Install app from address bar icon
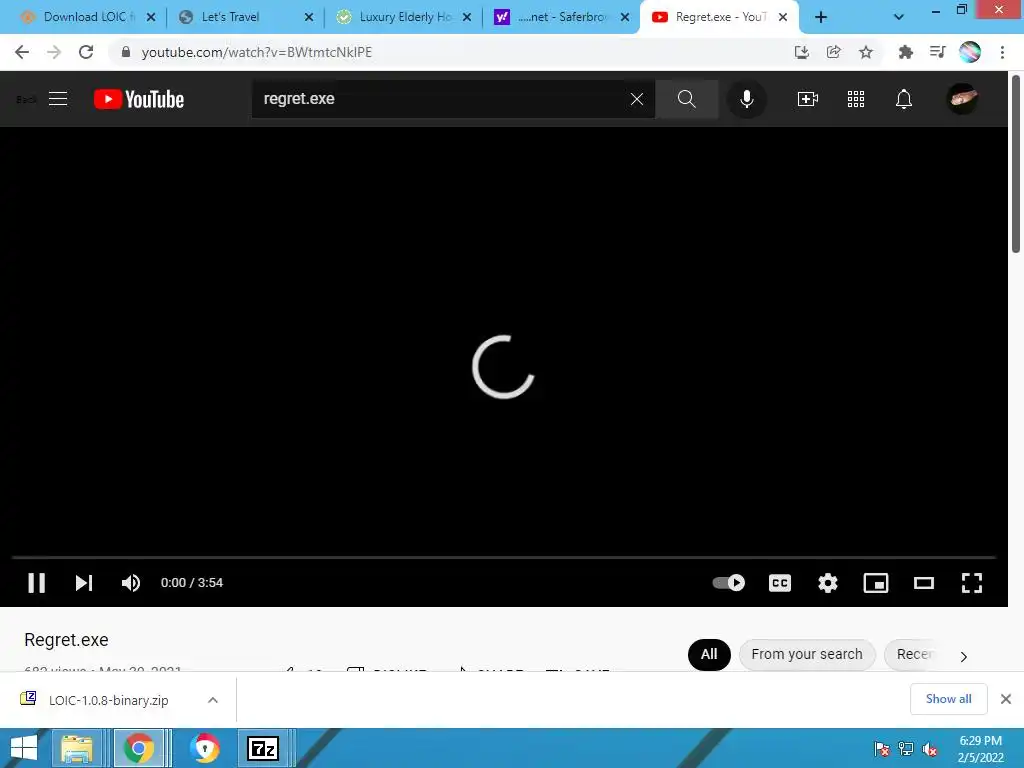Image resolution: width=1024 pixels, height=768 pixels. [x=801, y=52]
